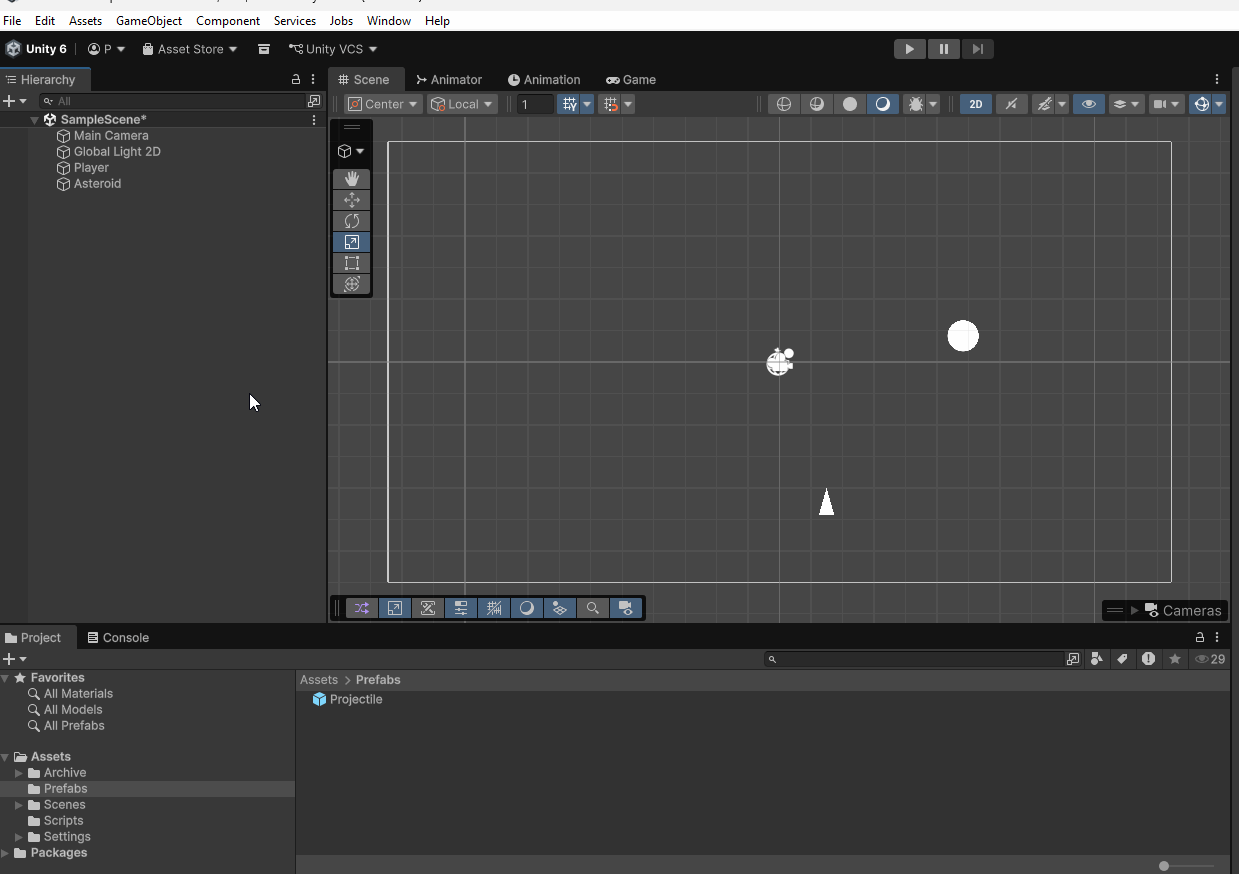Toggle hidden objects visibility eye
The height and width of the screenshot is (874, 1239).
1089,104
